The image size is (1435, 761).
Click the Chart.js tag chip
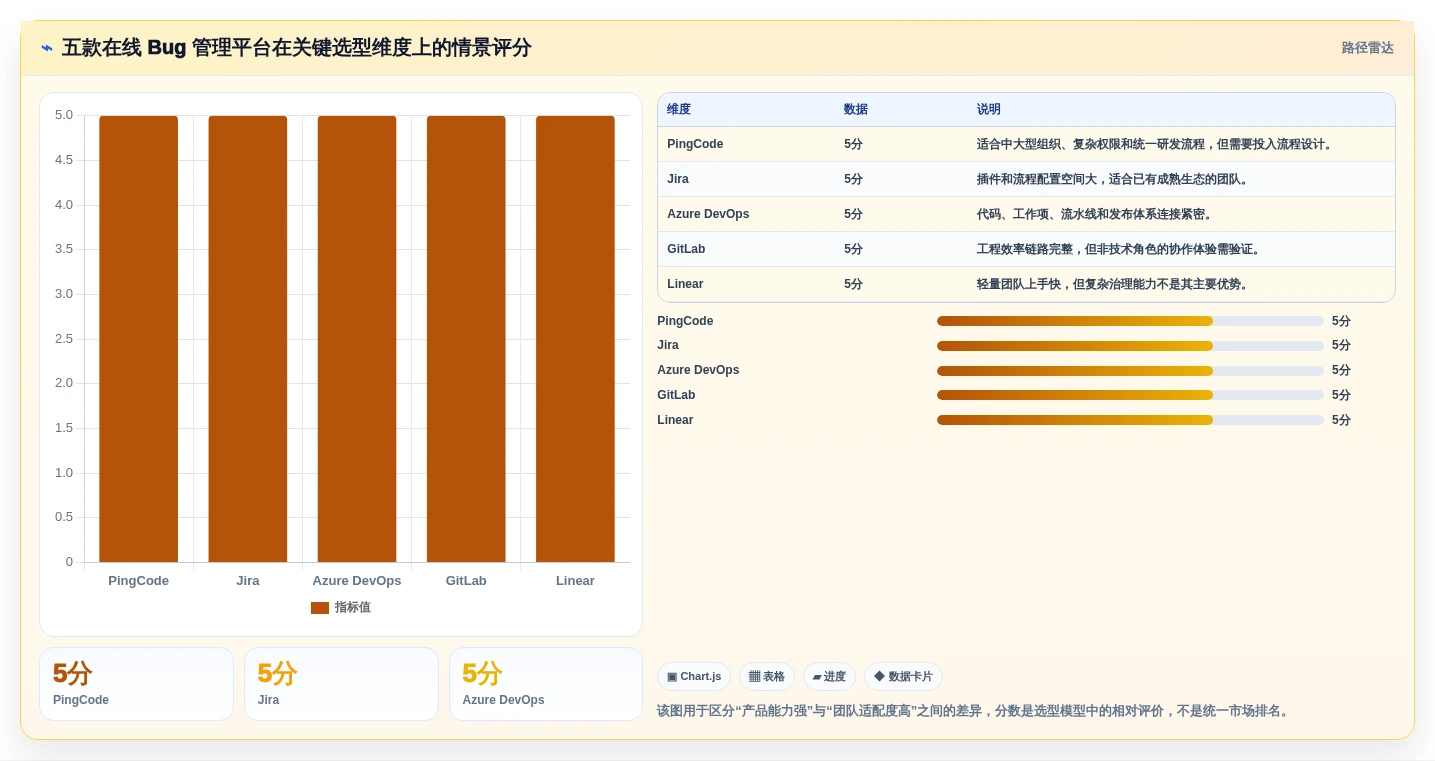[694, 677]
